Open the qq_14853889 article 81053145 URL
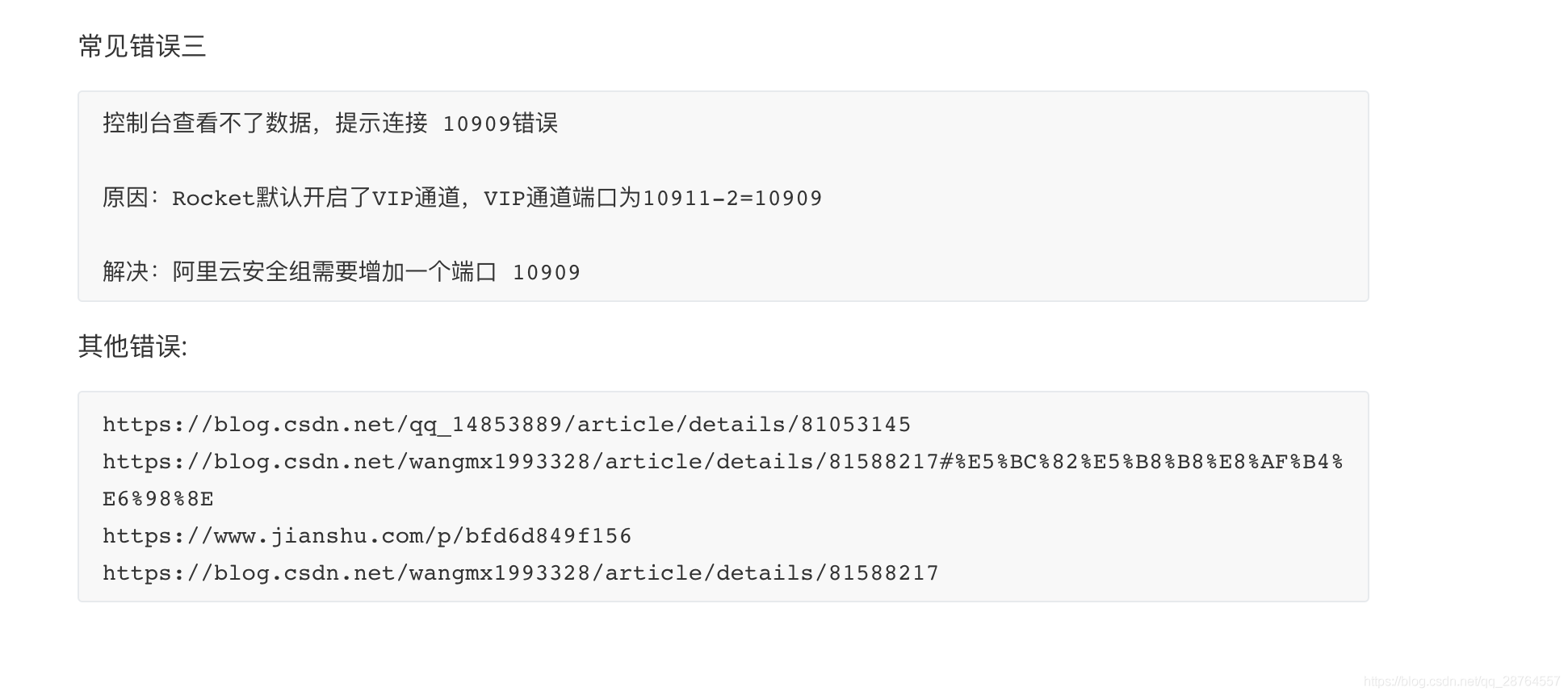 coord(506,425)
